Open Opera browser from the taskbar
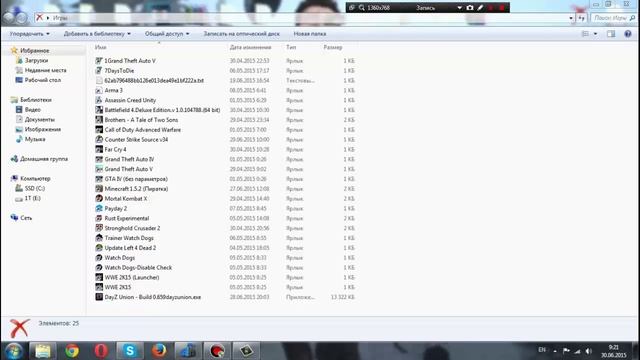The width and height of the screenshot is (640, 360). click(x=101, y=351)
